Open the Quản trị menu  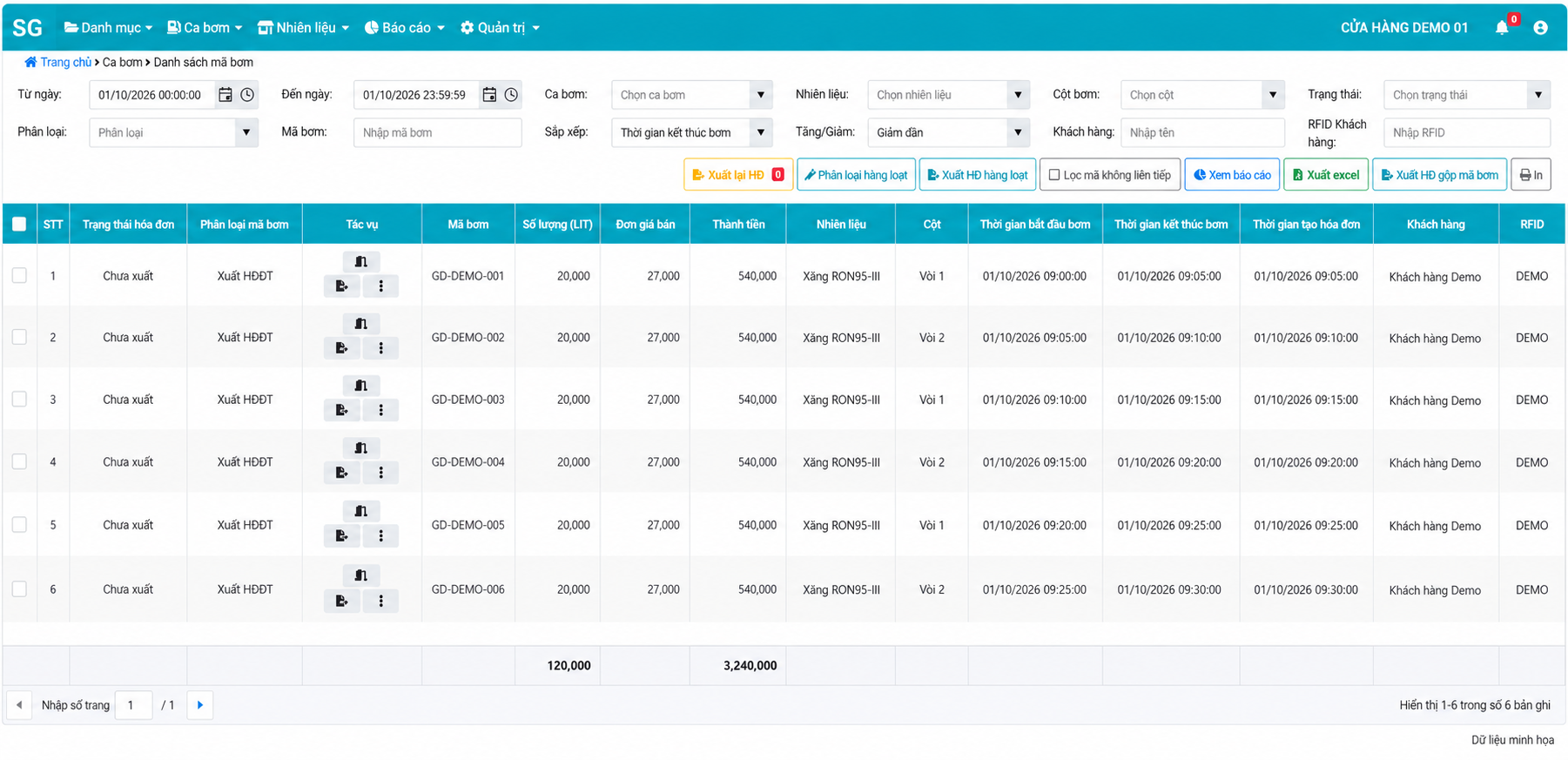click(500, 28)
